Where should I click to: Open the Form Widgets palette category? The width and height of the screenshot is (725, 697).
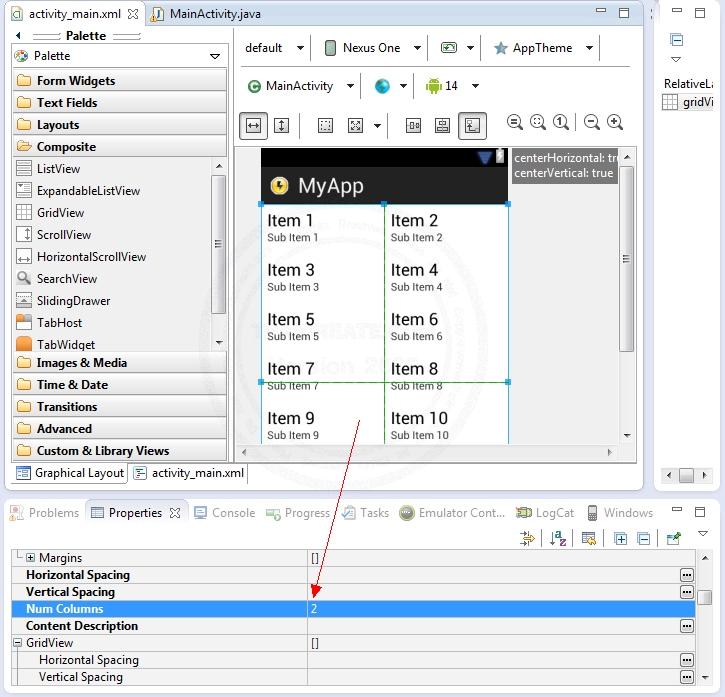click(x=75, y=81)
